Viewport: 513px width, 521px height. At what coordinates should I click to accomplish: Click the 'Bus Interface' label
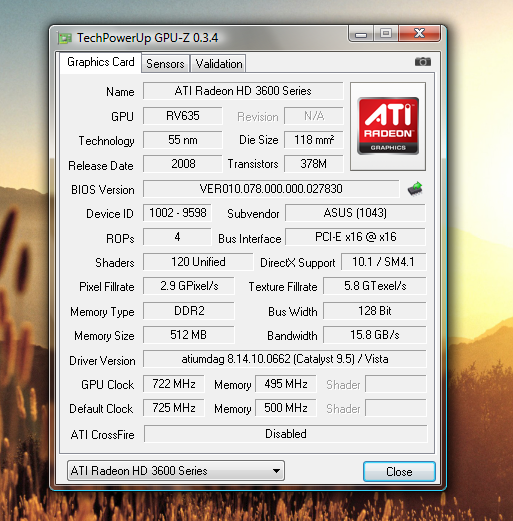tap(250, 239)
